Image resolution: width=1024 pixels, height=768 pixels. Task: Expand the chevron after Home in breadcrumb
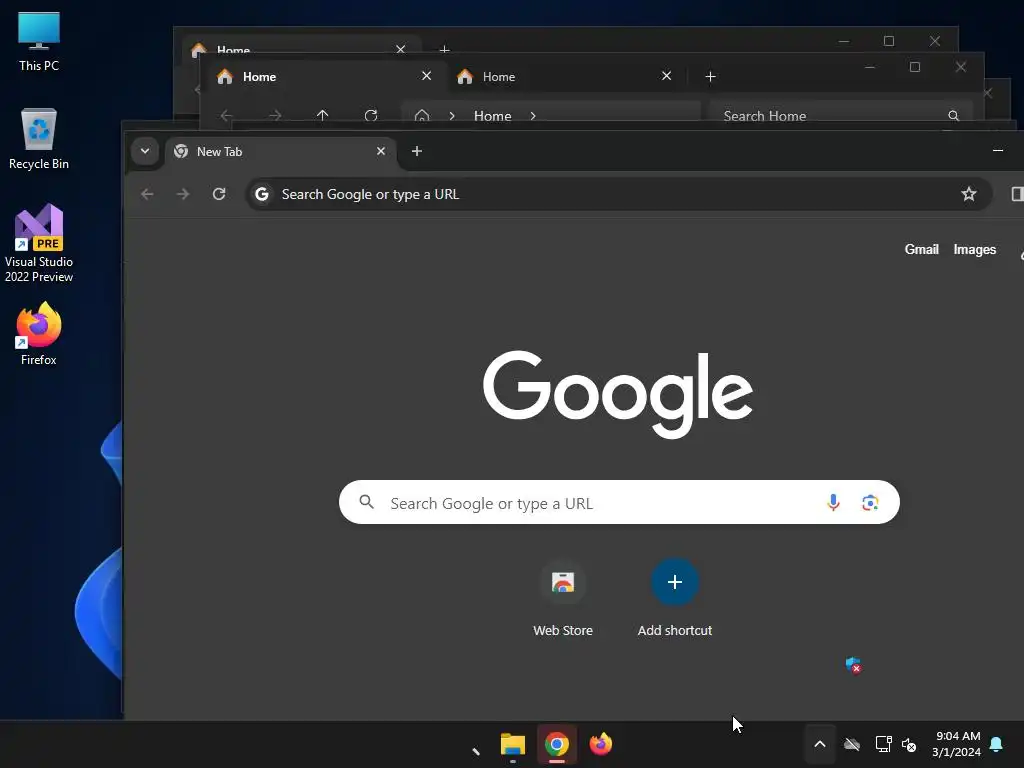click(533, 116)
